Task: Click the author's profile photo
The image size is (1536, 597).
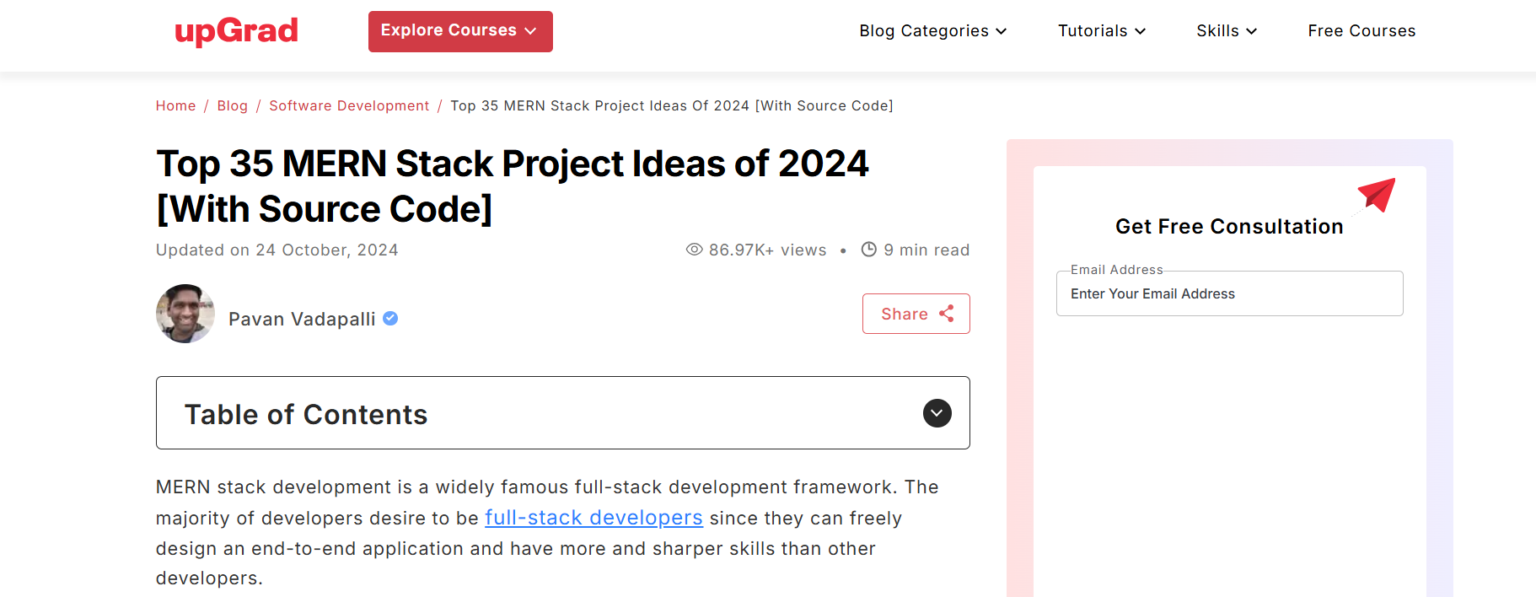Action: pyautogui.click(x=185, y=313)
